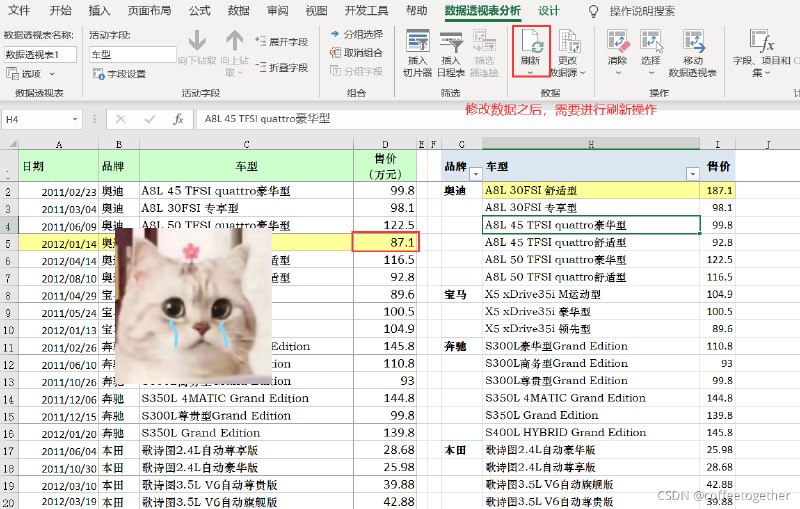The image size is (800, 509).
Task: Select cell S350L 4MATIC Grand Edition in column C
Action: click(246, 398)
